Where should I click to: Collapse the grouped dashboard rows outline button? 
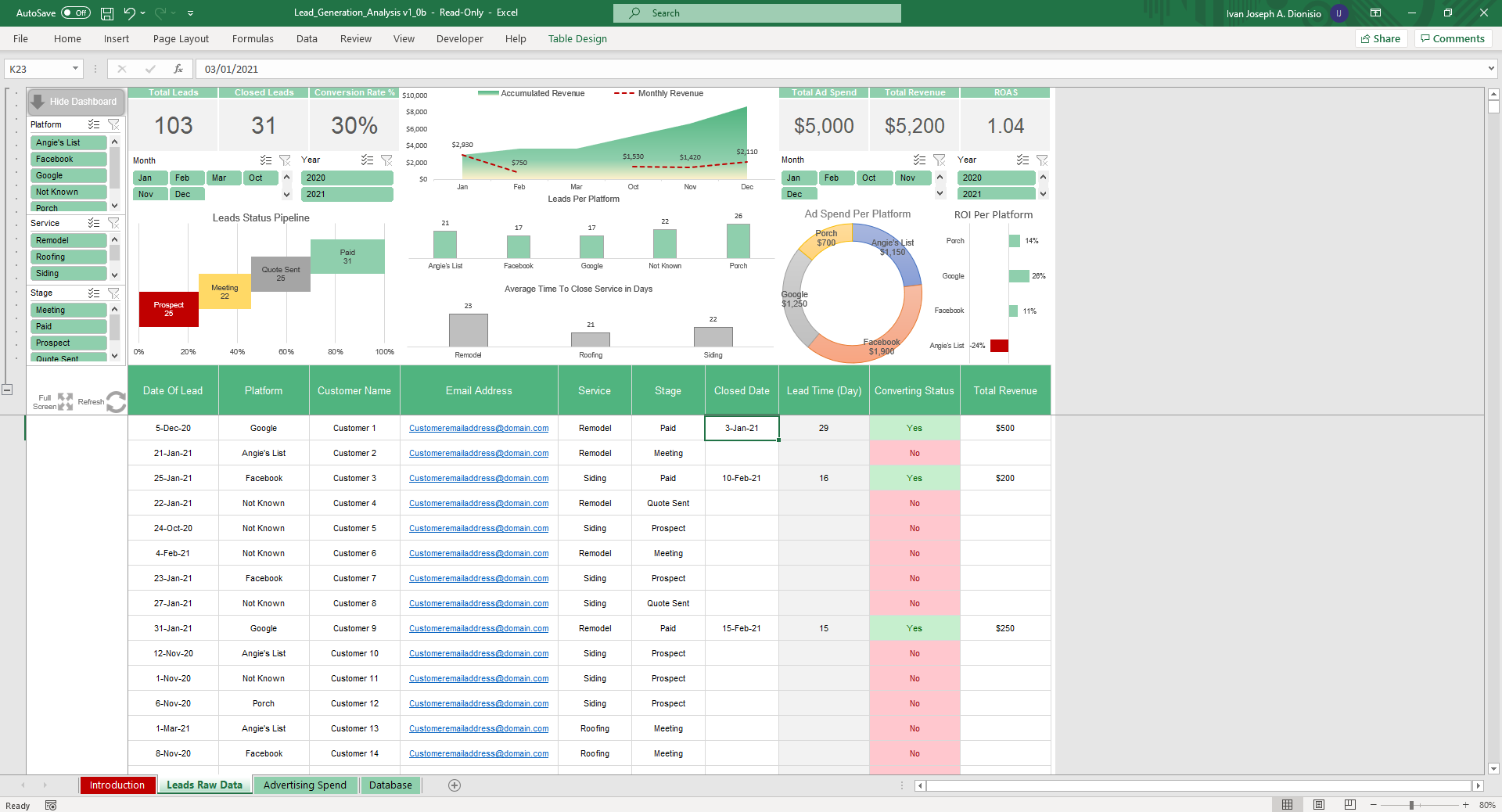pyautogui.click(x=7, y=390)
